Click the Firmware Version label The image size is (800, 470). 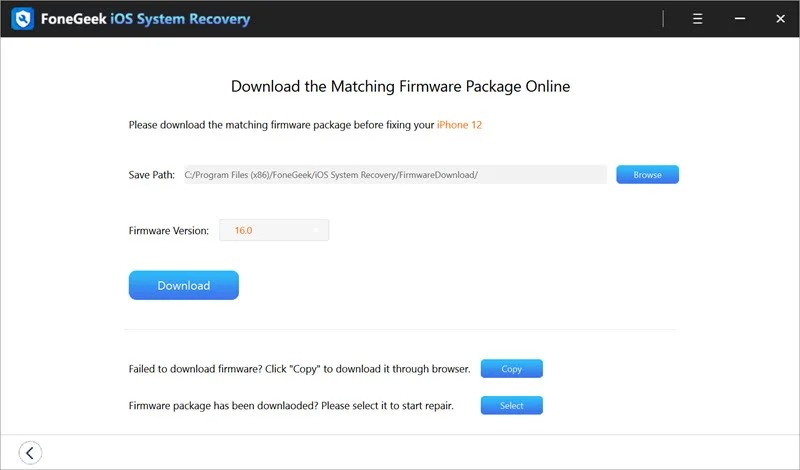tap(169, 231)
